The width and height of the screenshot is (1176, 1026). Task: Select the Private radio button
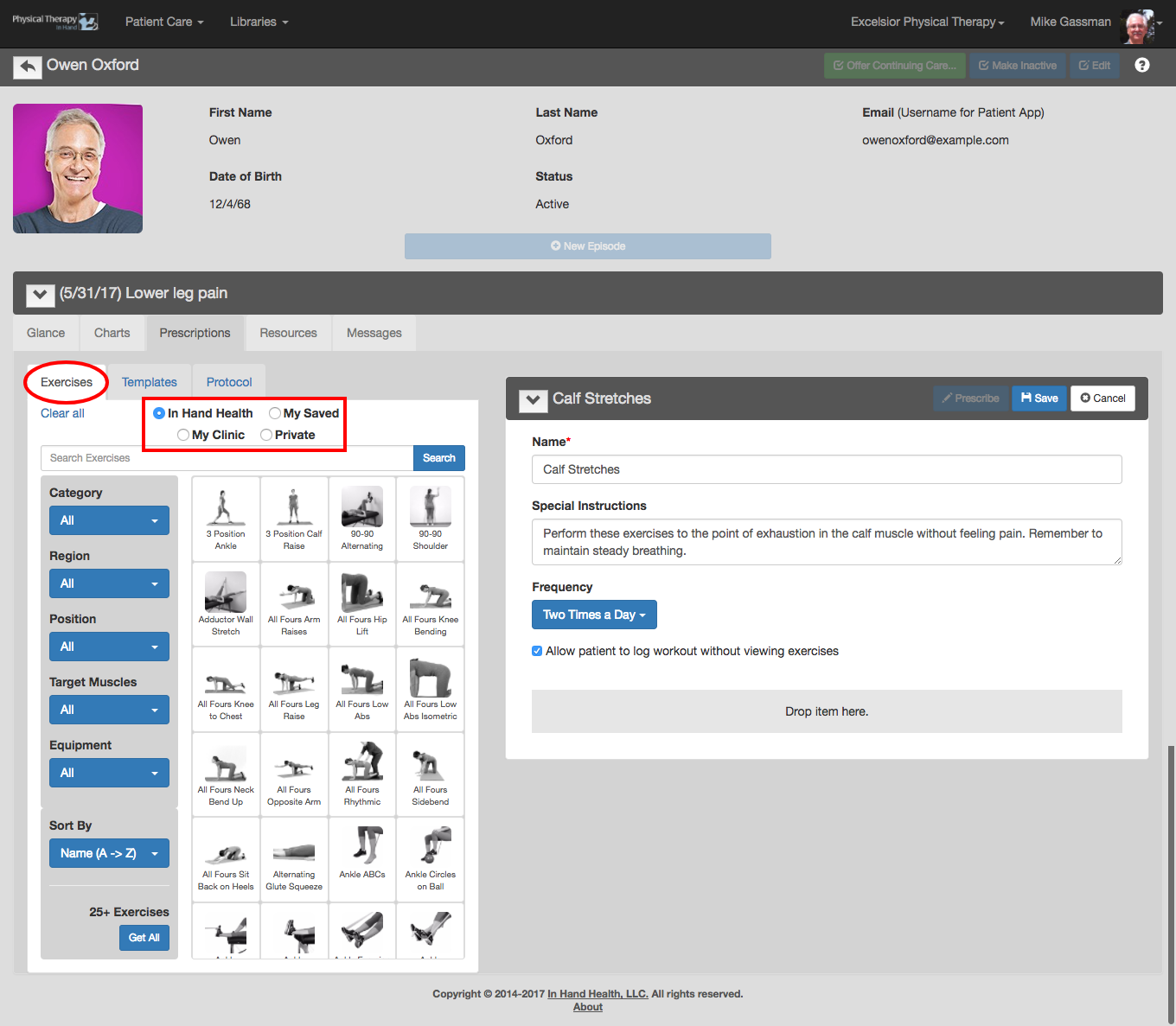tap(266, 435)
